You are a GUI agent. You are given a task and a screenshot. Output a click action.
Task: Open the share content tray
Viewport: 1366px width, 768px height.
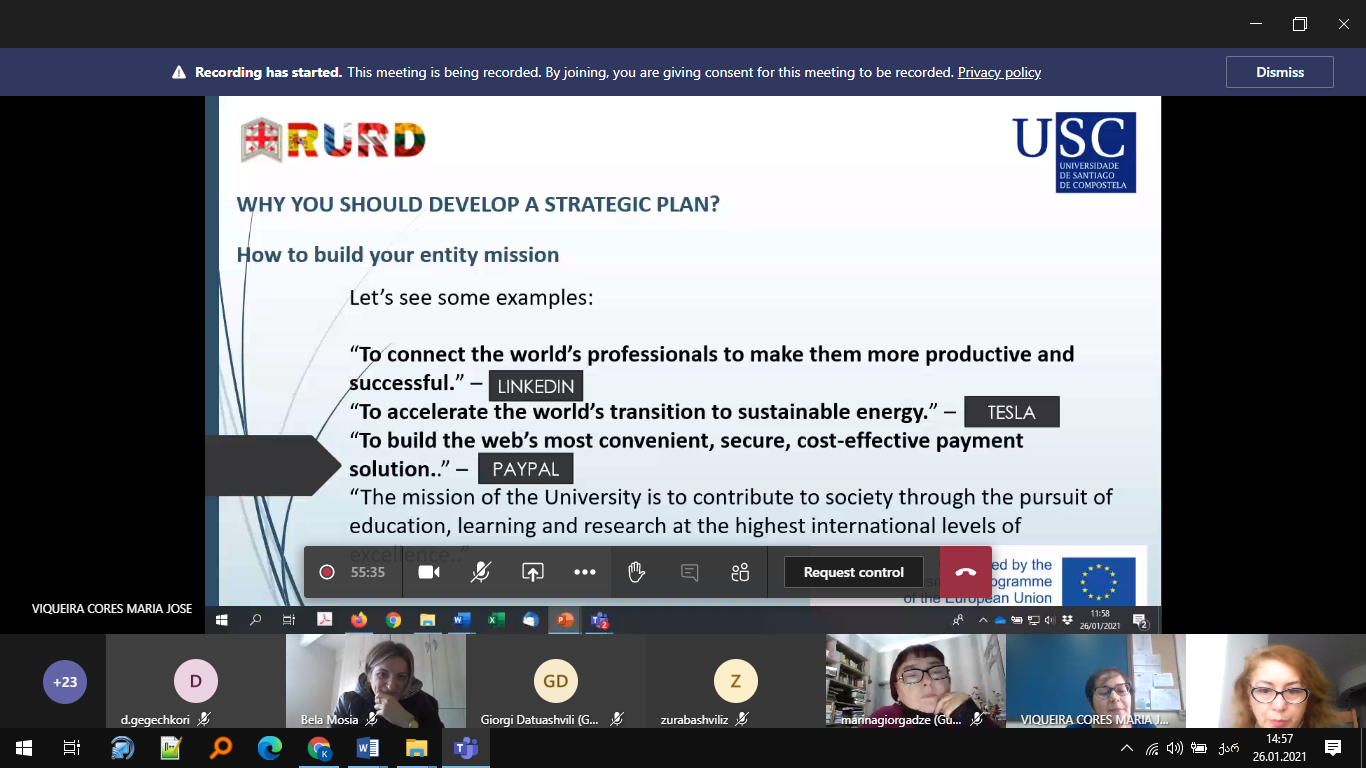tap(533, 572)
